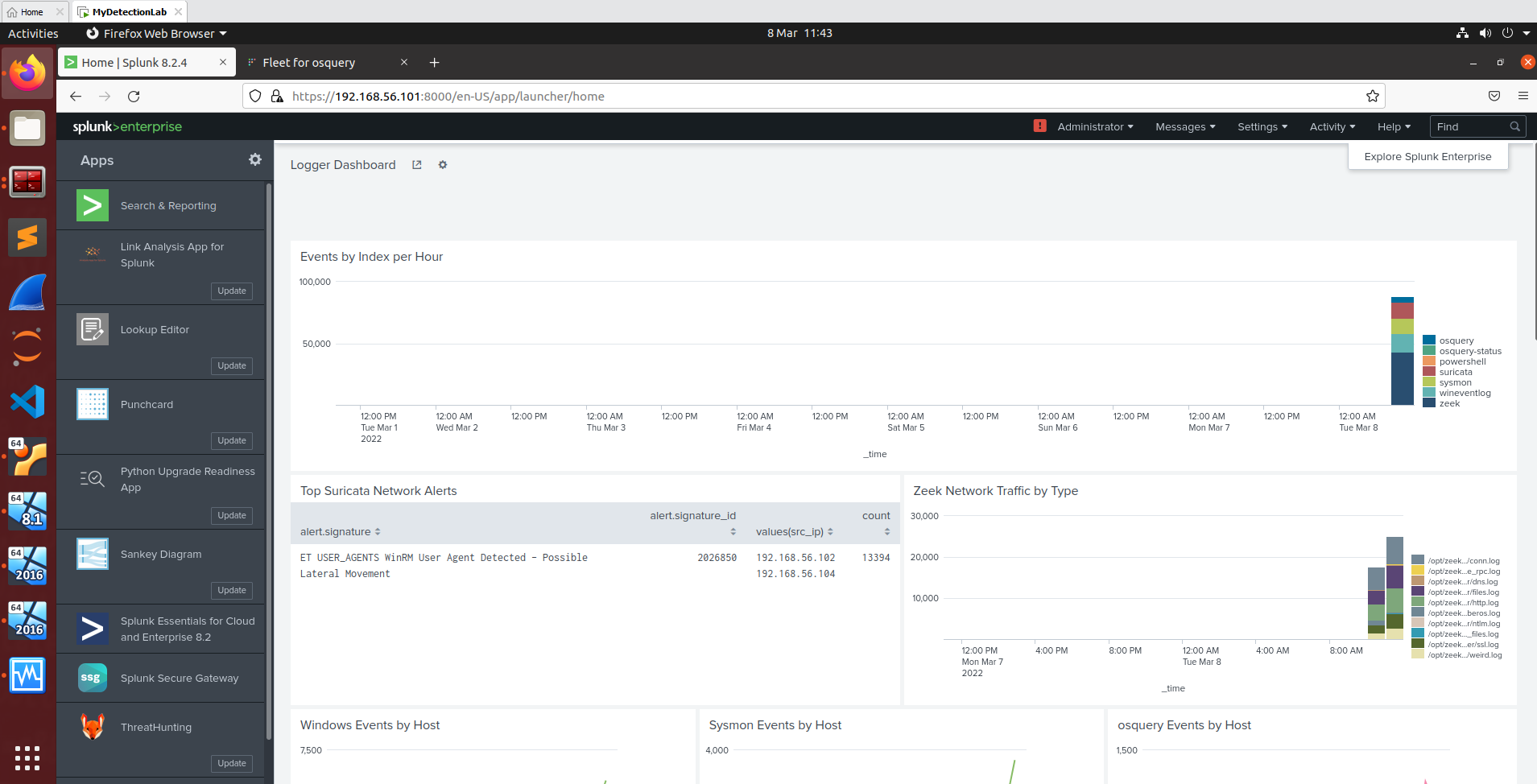The height and width of the screenshot is (784, 1537).
Task: Sort table by values(src_ip) column
Action: click(x=795, y=531)
